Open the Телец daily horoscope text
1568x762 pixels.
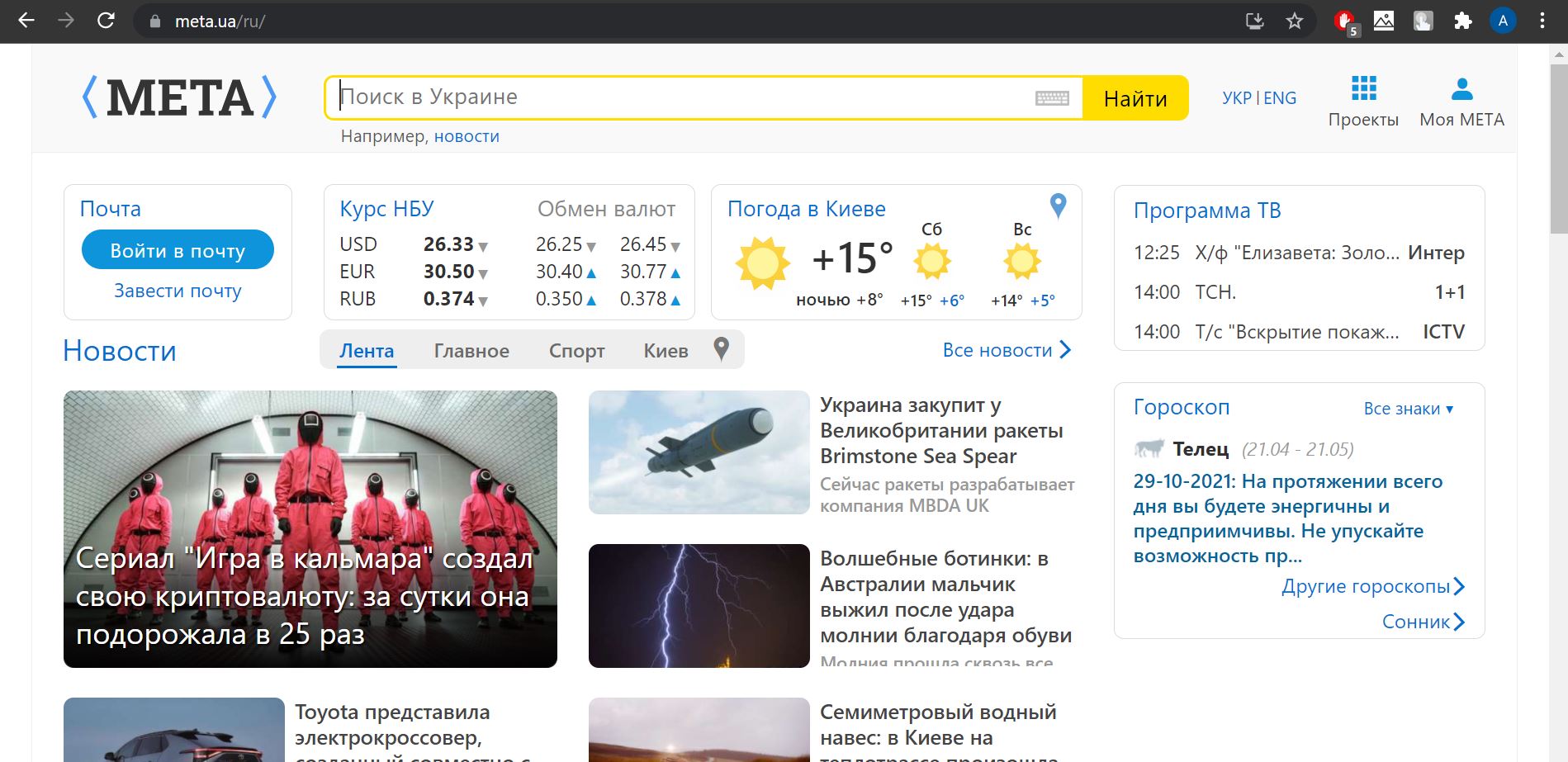point(1288,518)
